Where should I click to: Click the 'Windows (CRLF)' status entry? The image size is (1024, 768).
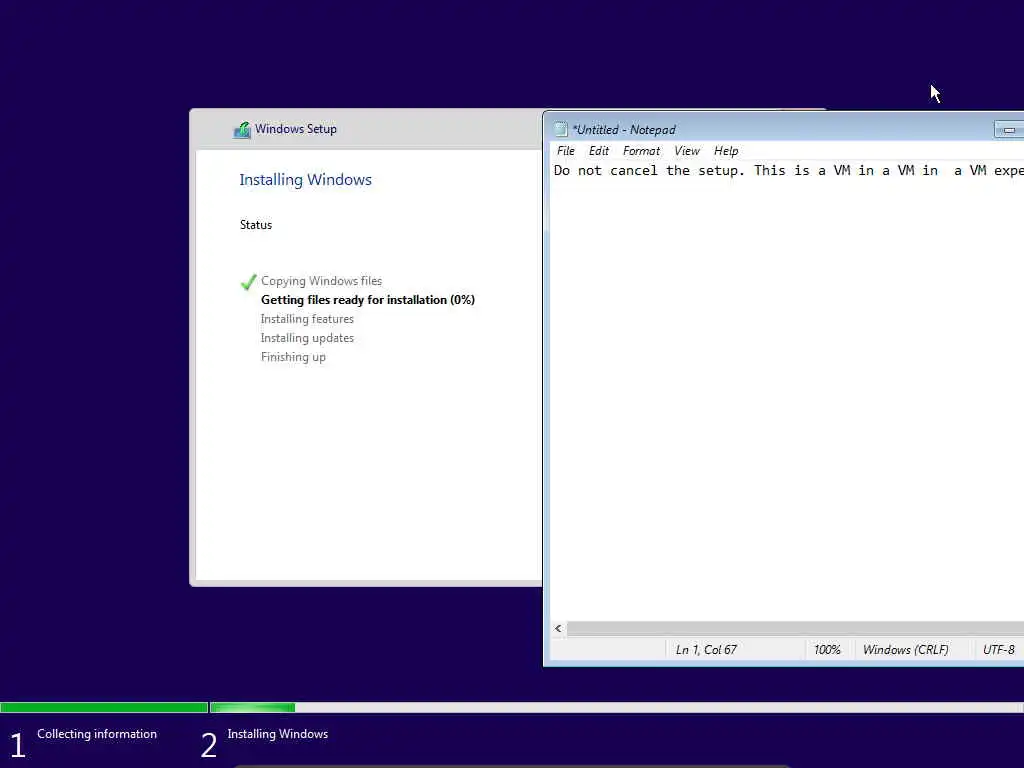(x=905, y=650)
